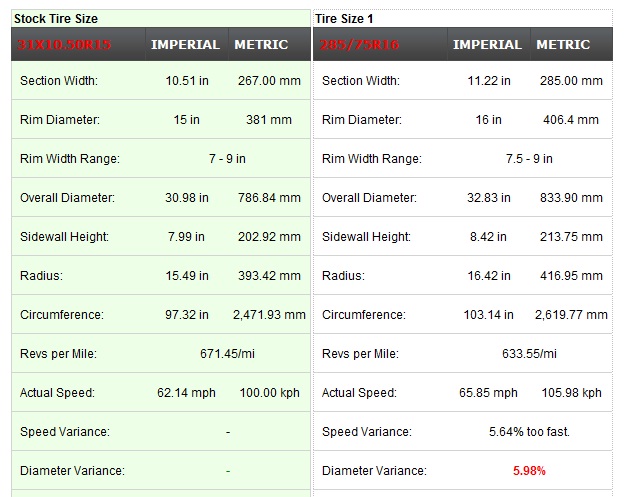The height and width of the screenshot is (497, 624).
Task: Click the Stock Tire Size title
Action: click(56, 19)
